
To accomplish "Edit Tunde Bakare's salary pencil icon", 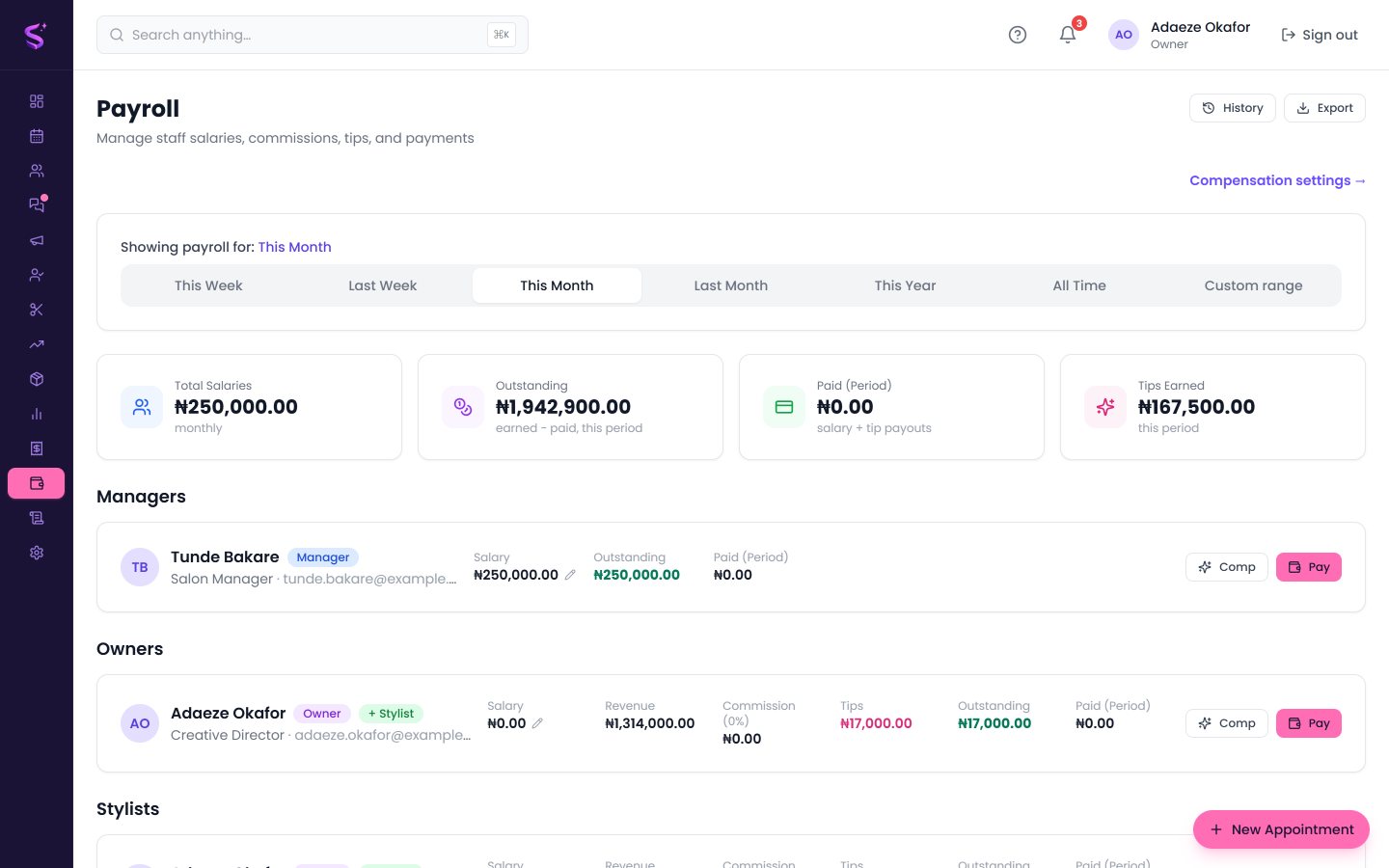I will click(x=570, y=575).
